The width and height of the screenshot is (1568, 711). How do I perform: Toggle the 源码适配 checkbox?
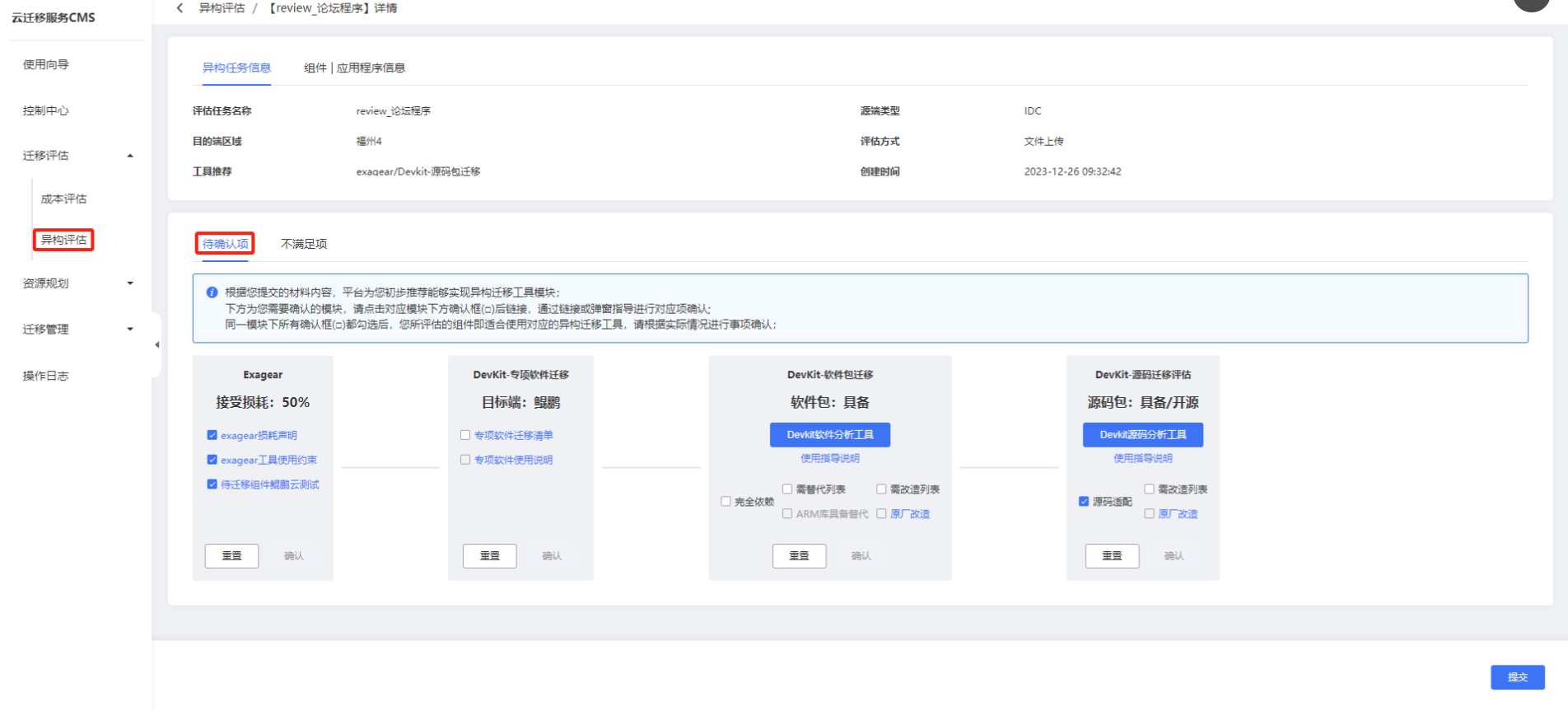[1084, 501]
